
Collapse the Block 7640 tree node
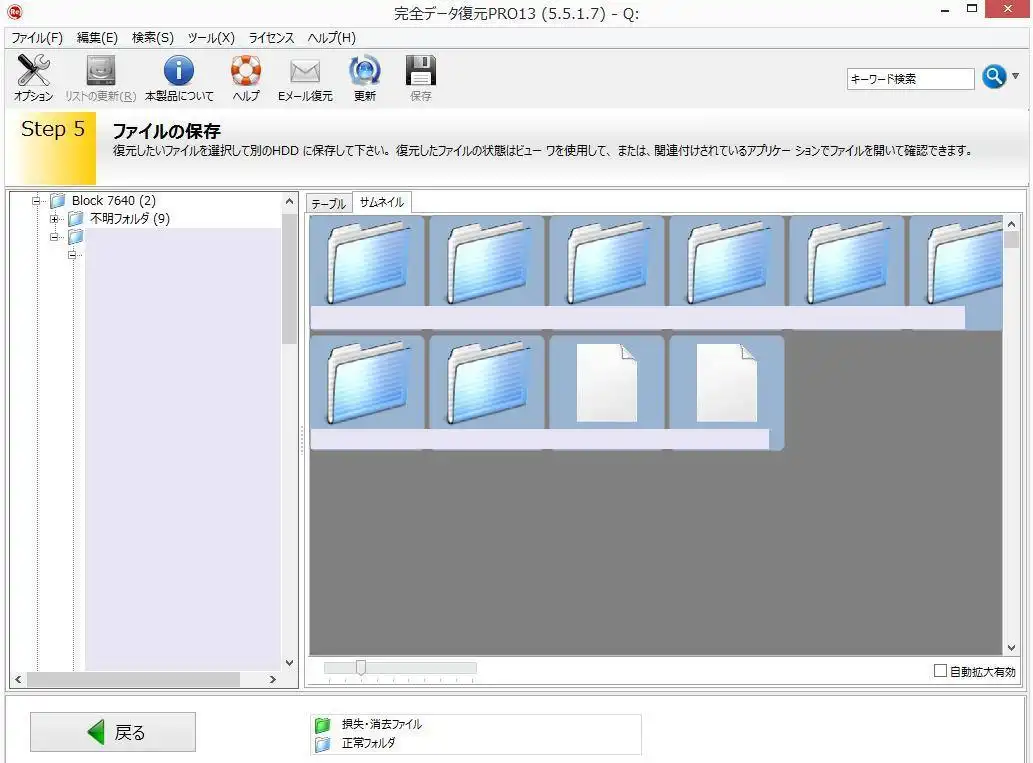37,201
